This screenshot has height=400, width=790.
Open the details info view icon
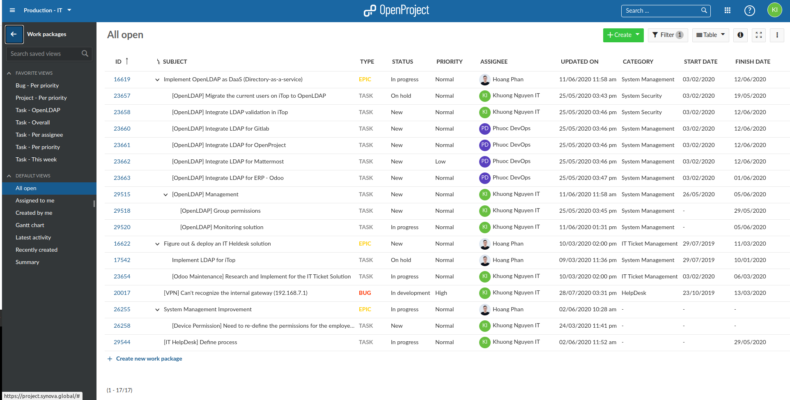click(x=741, y=35)
